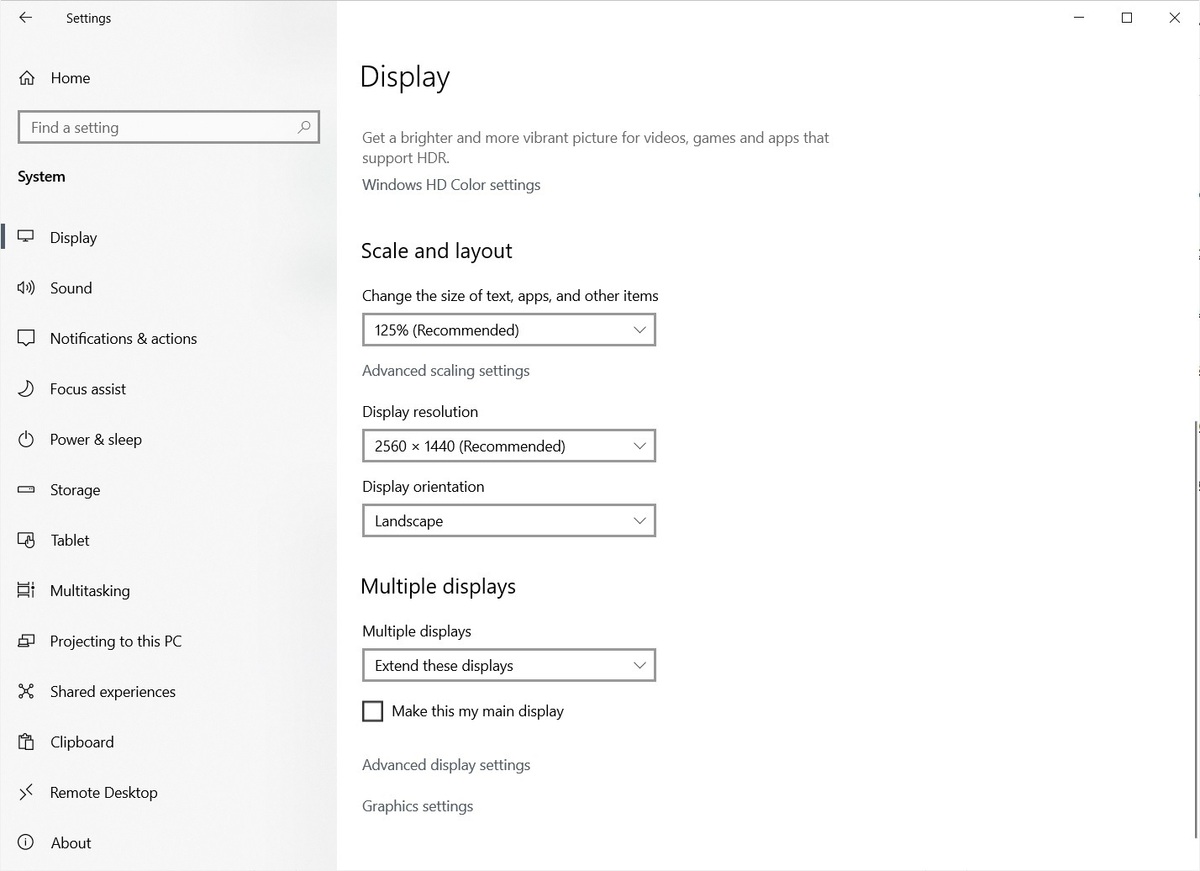Go to Notifications & actions settings
The image size is (1200, 871).
[123, 339]
